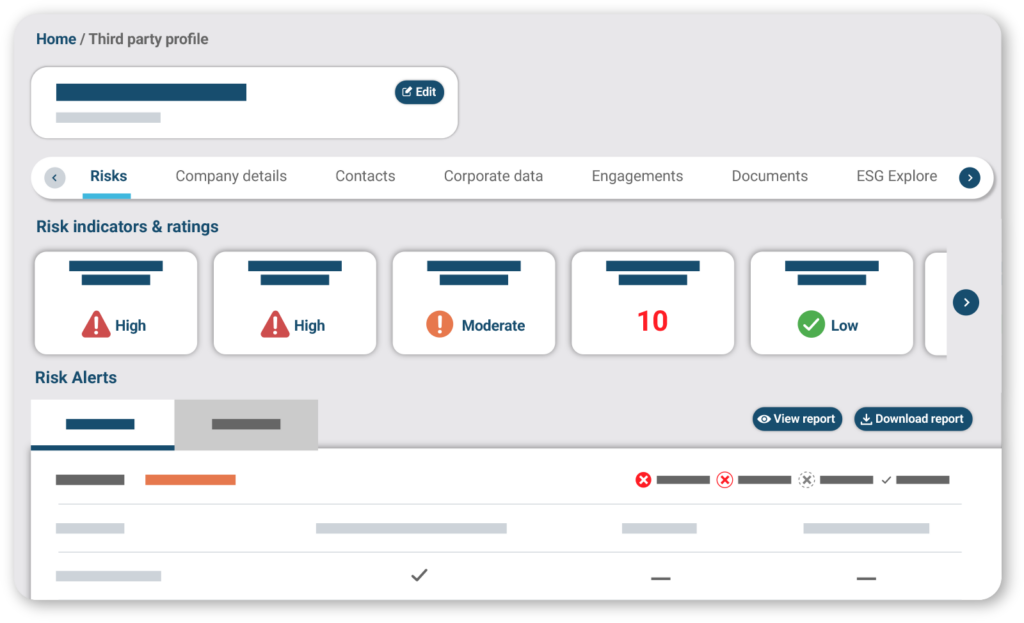Click the dashed grey X legend icon

(807, 480)
